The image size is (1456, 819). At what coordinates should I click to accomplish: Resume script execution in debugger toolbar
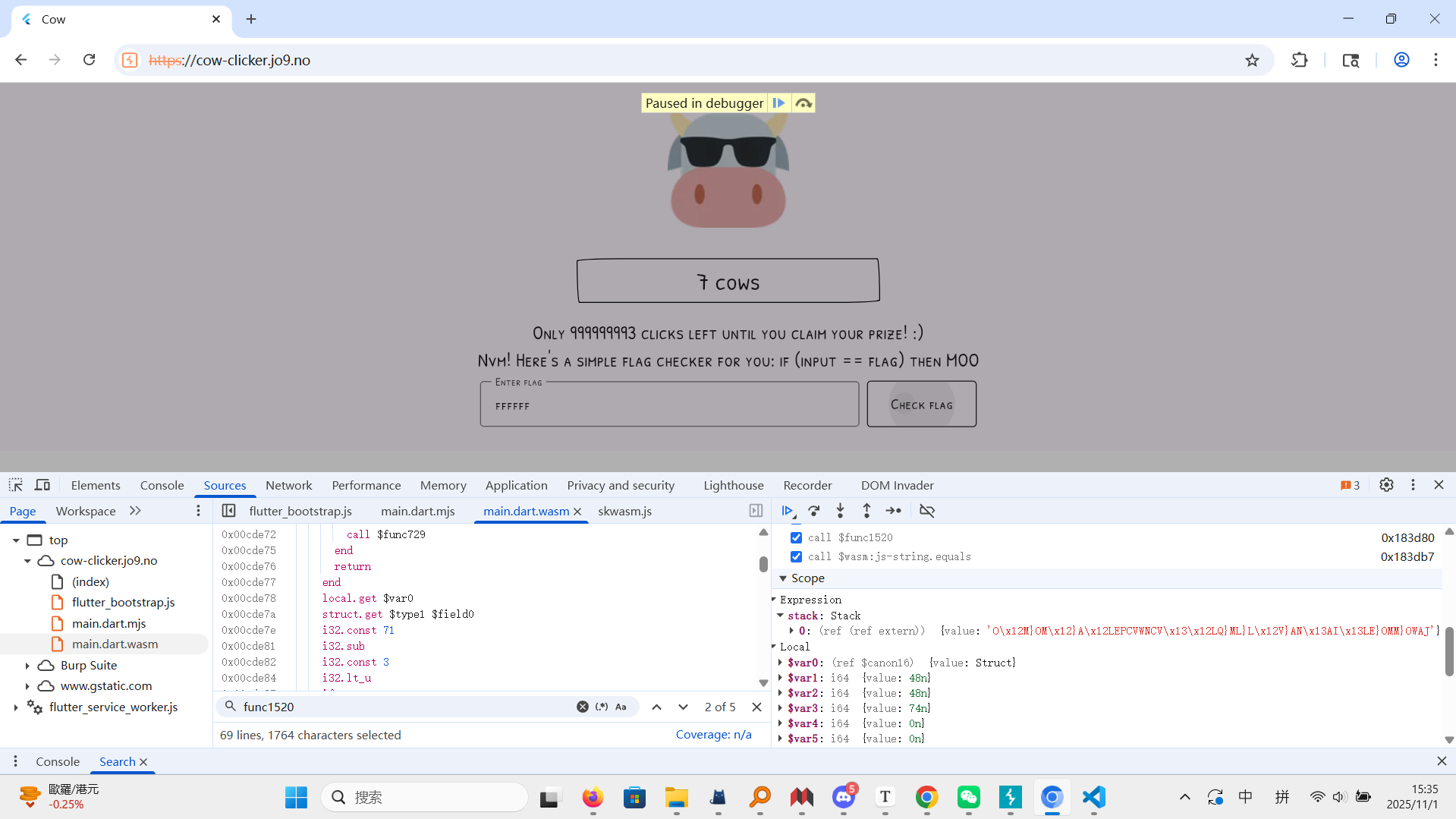click(x=787, y=511)
